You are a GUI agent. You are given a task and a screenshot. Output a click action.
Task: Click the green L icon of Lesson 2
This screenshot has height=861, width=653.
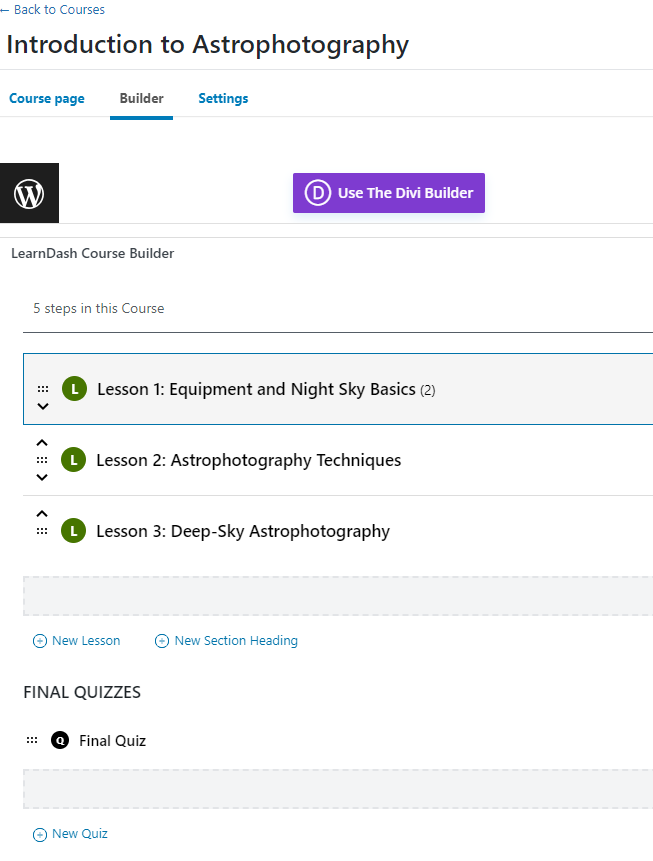click(x=74, y=460)
